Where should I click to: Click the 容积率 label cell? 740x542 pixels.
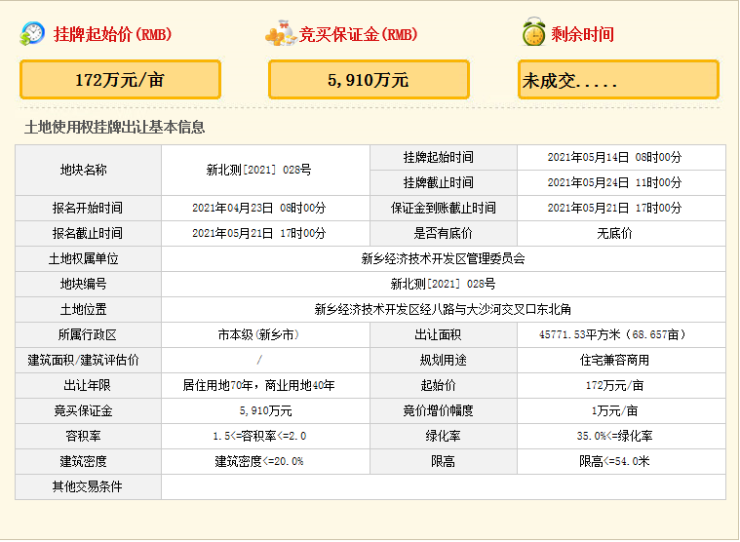88,436
